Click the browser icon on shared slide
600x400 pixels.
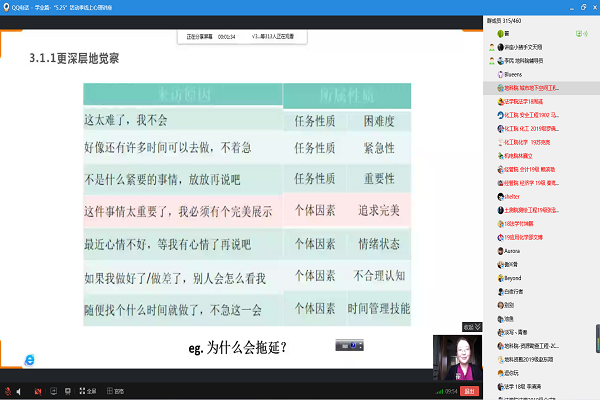coord(30,358)
